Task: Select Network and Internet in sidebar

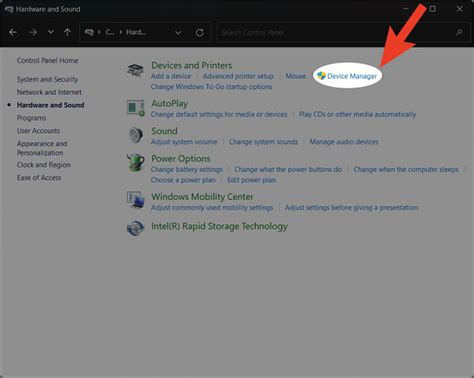Action: (x=49, y=92)
